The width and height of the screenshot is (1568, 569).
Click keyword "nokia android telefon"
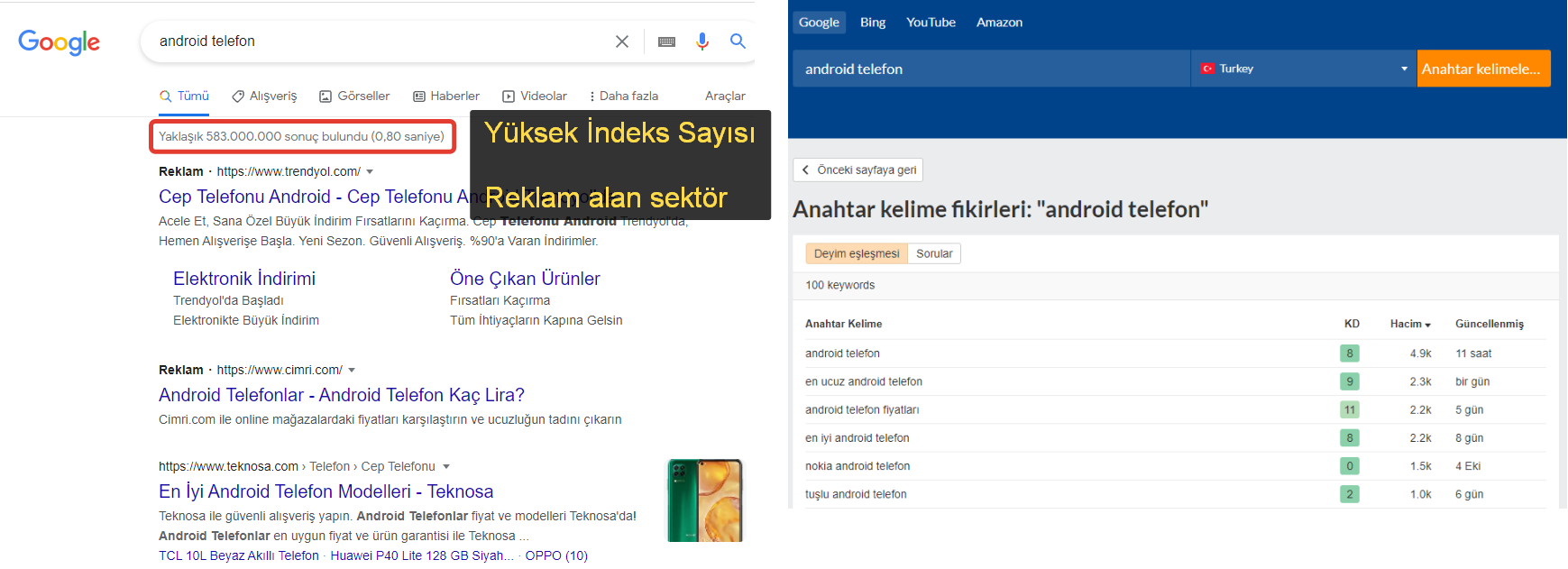(857, 466)
